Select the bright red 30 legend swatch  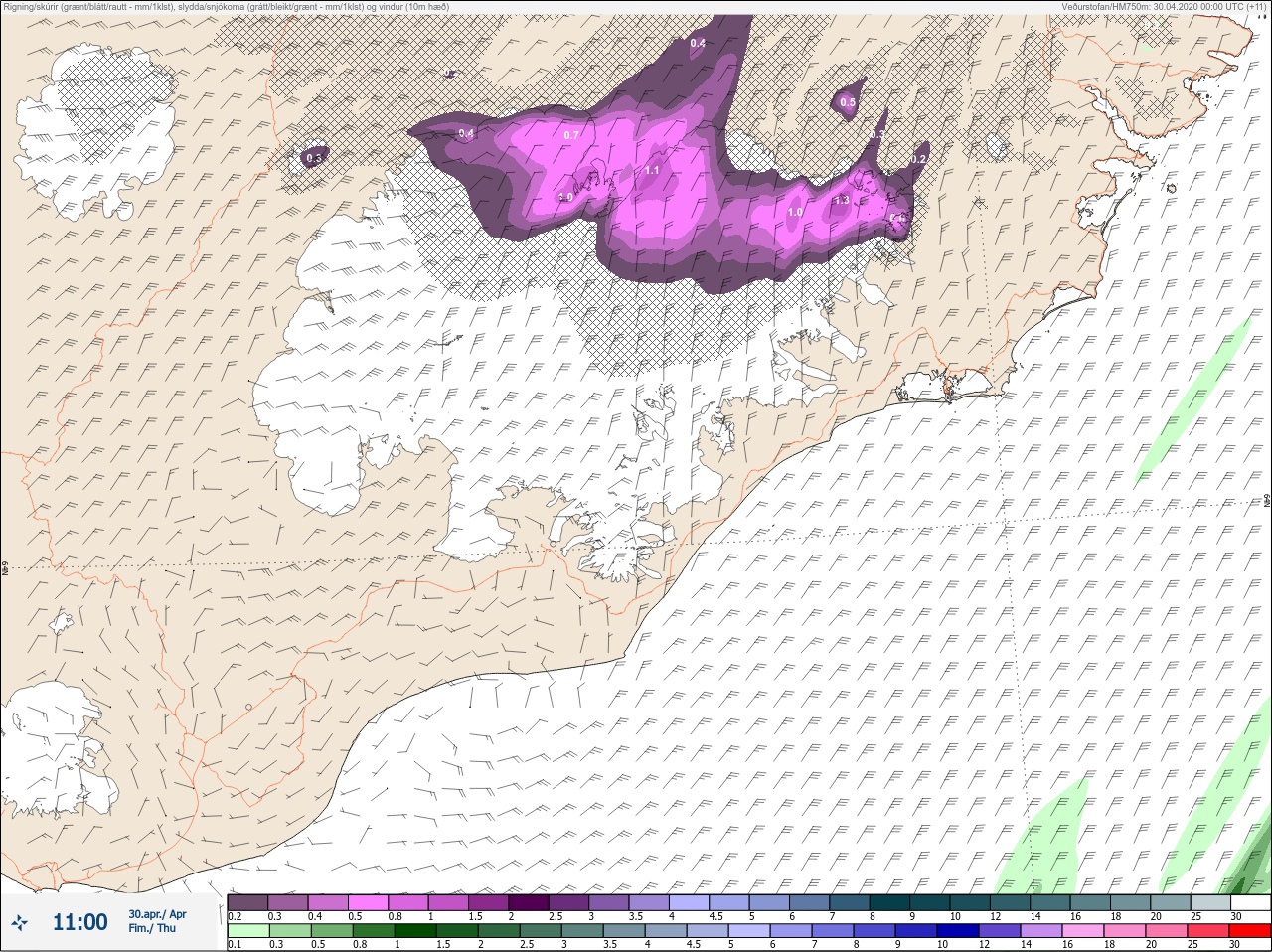[x=1249, y=931]
